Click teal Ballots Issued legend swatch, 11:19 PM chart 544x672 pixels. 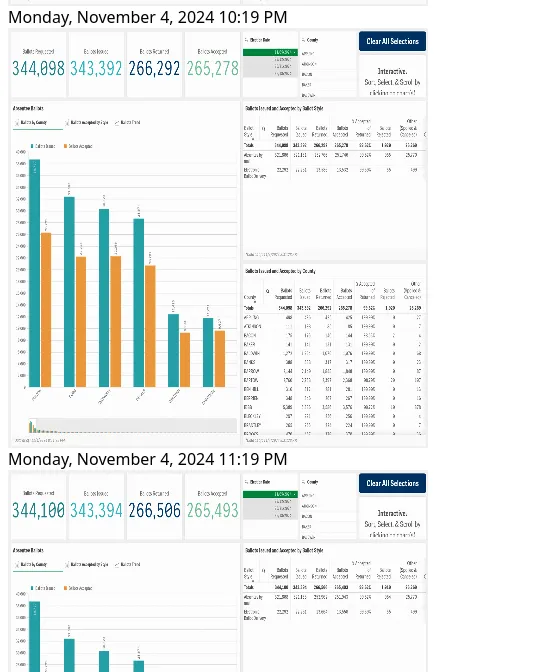click(32, 588)
